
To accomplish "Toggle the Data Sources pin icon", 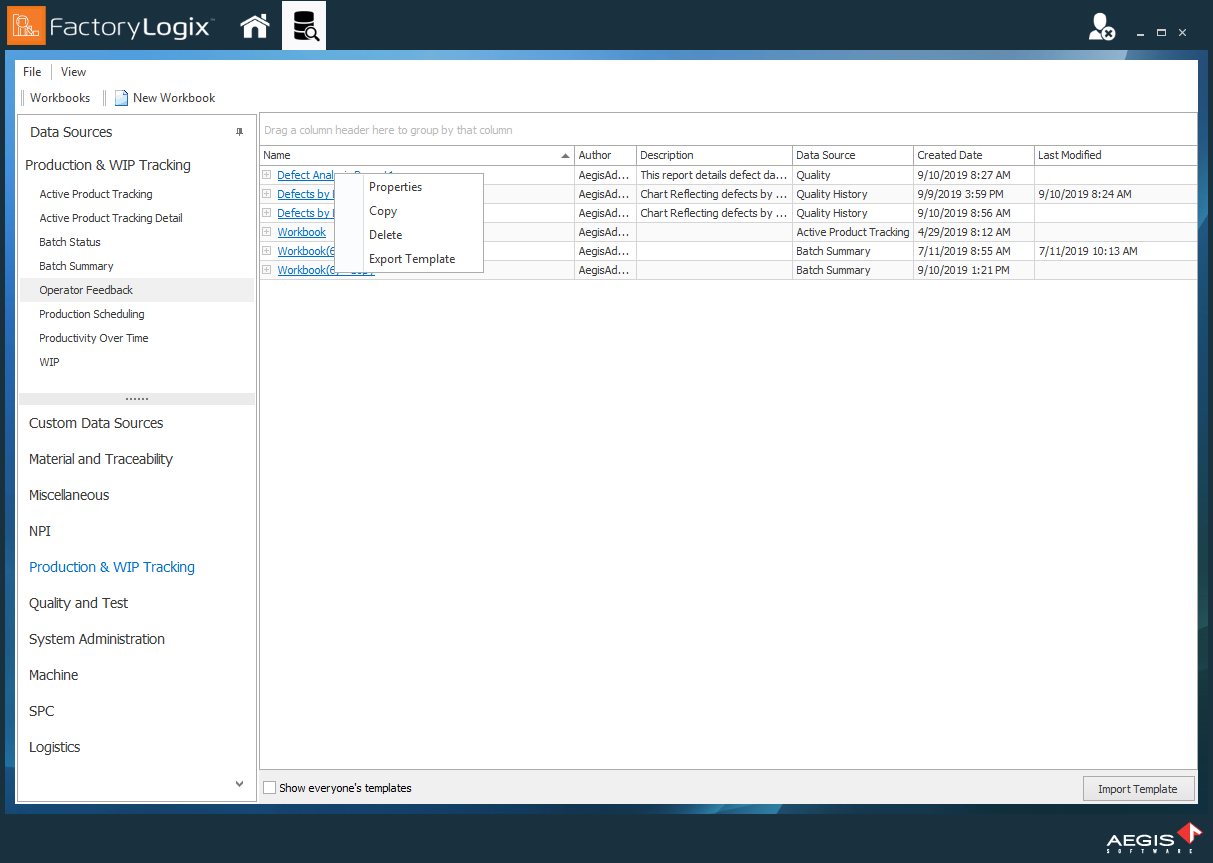I will [239, 131].
